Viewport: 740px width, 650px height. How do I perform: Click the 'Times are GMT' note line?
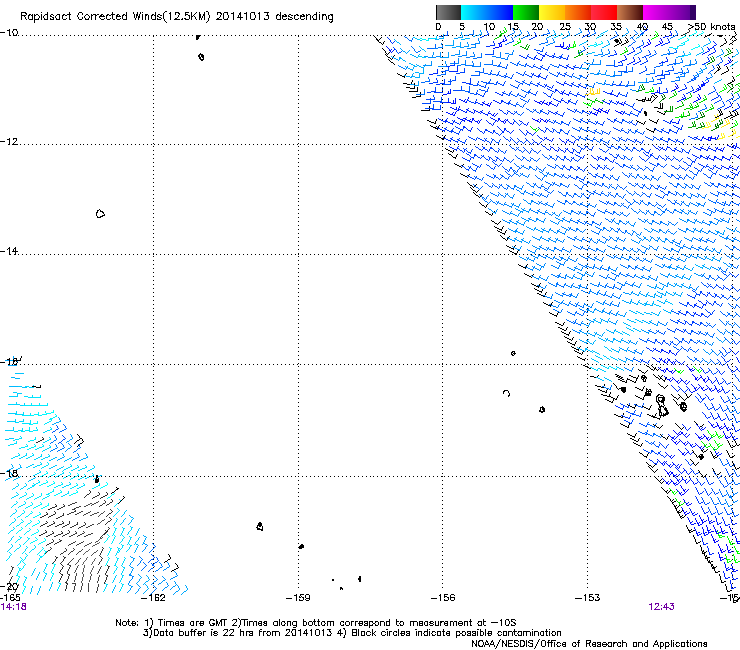(x=315, y=623)
